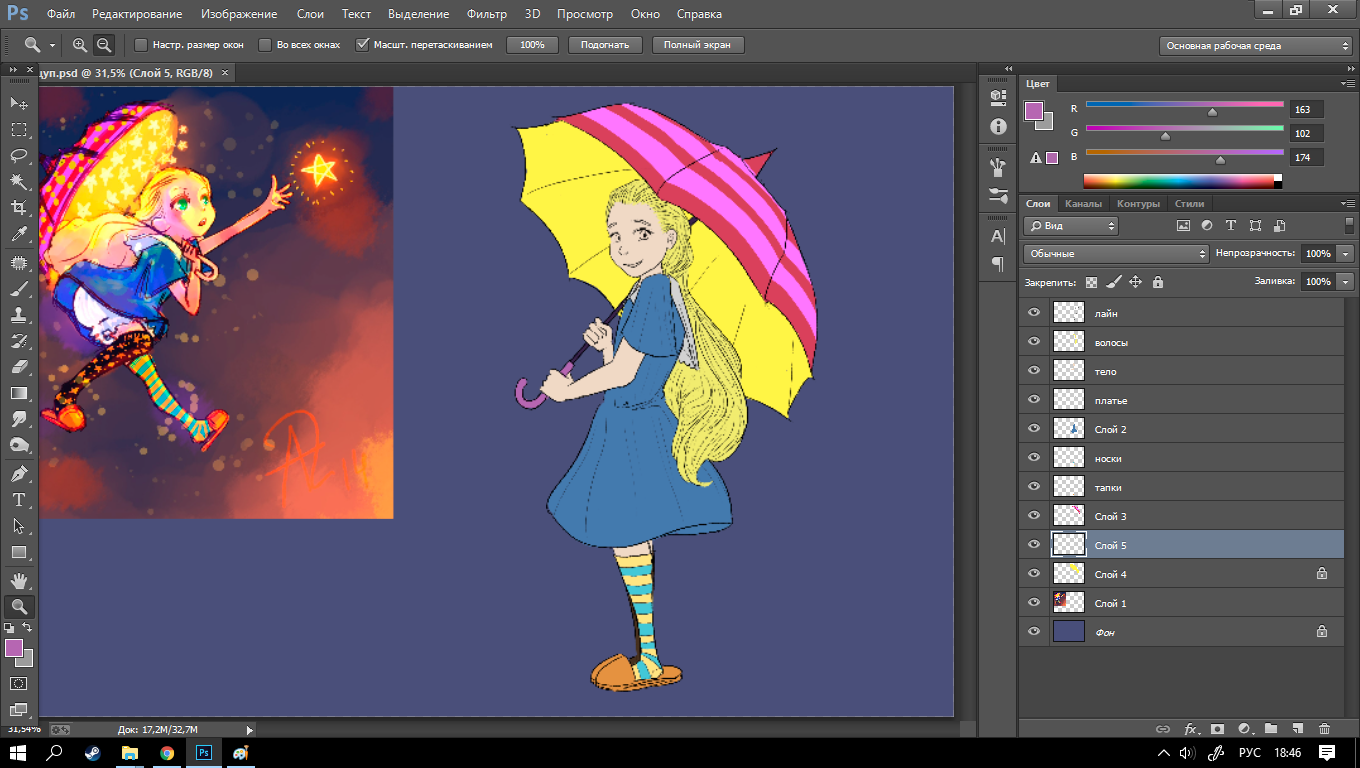Screen dimensions: 1360x768
Task: Open workspace 'Основная рабочая среда' dropdown
Action: click(1256, 45)
